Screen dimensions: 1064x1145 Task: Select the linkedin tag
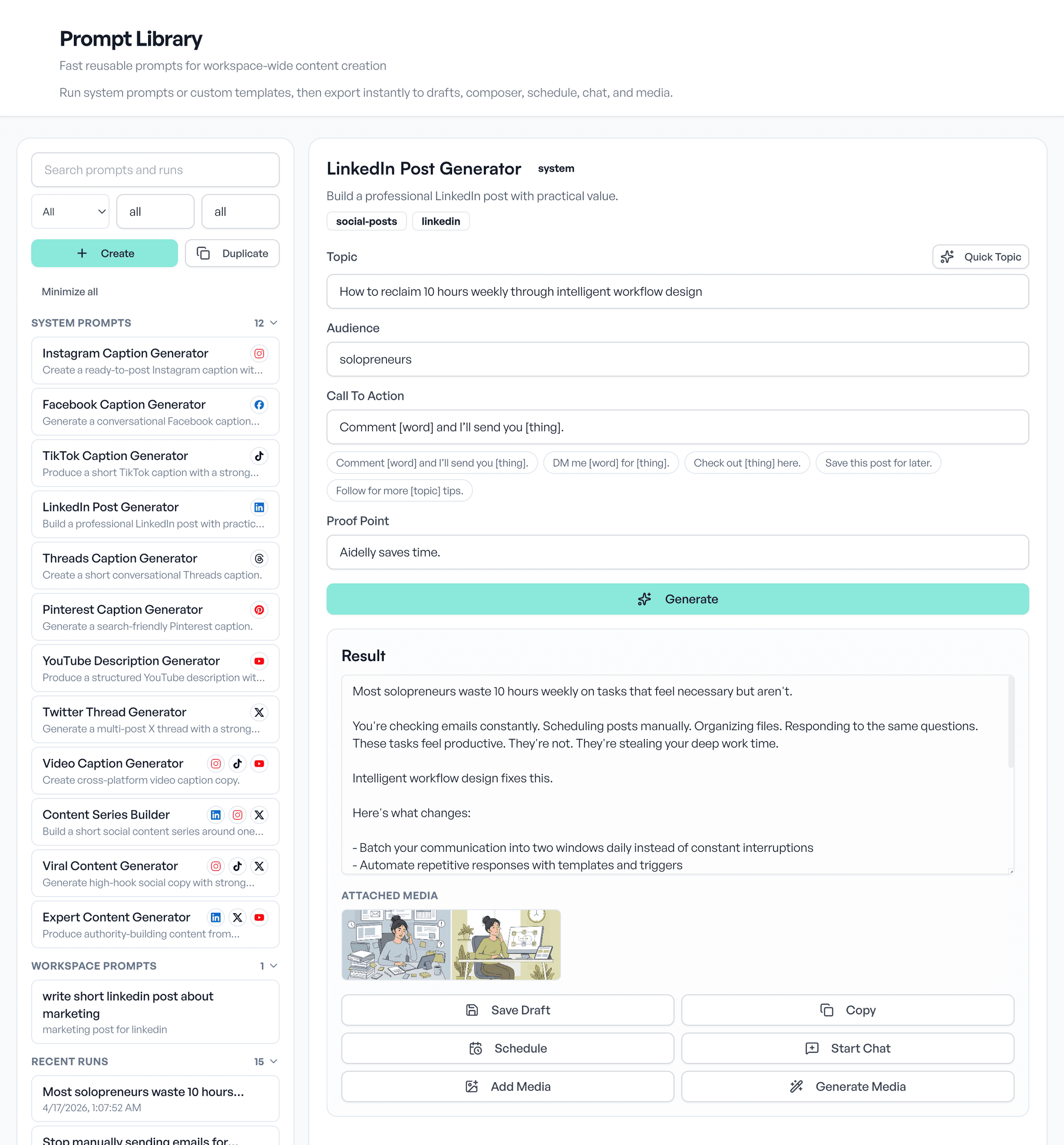click(x=440, y=220)
